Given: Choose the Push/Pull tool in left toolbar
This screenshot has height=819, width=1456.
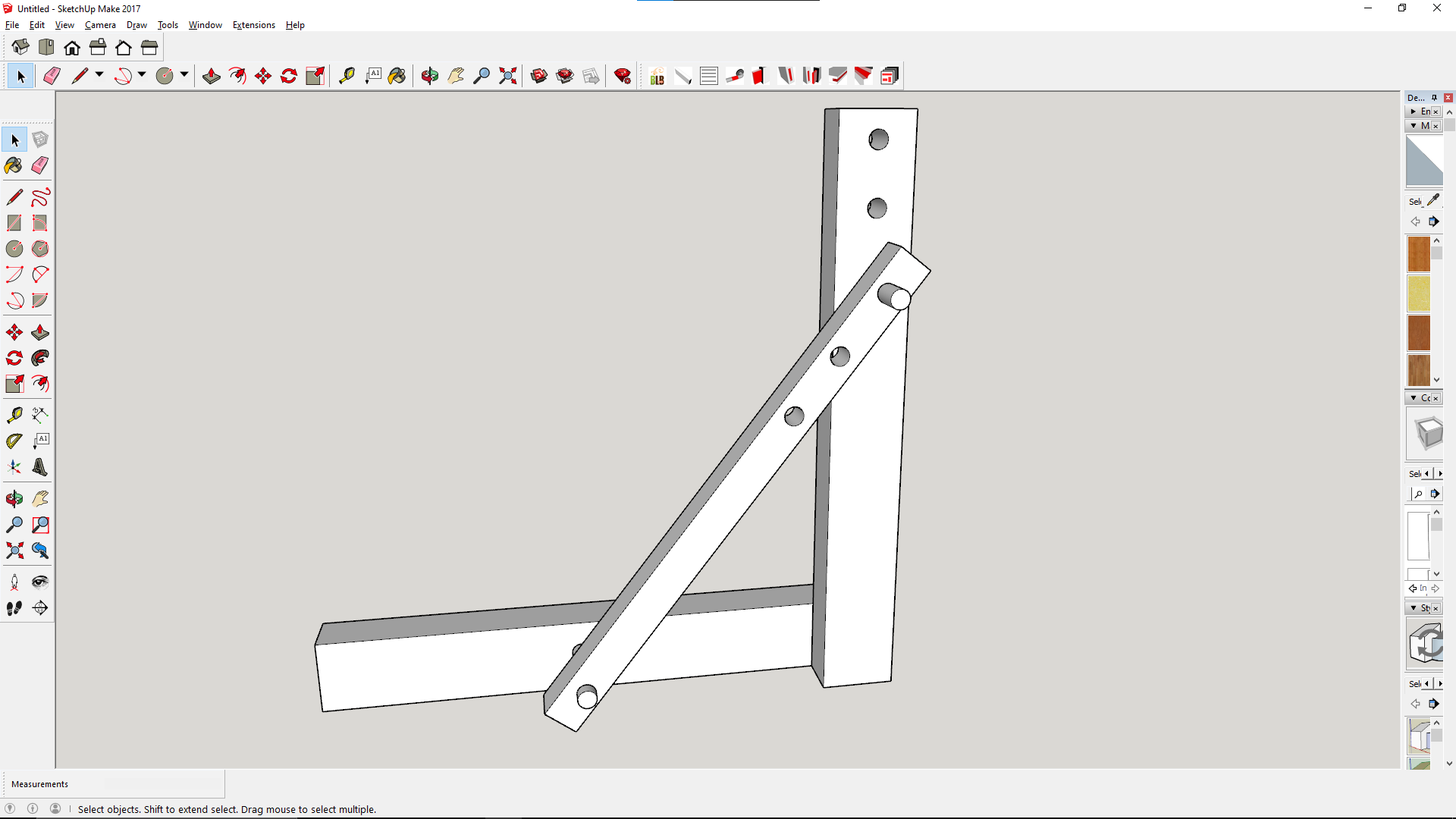Looking at the screenshot, I should pos(40,333).
